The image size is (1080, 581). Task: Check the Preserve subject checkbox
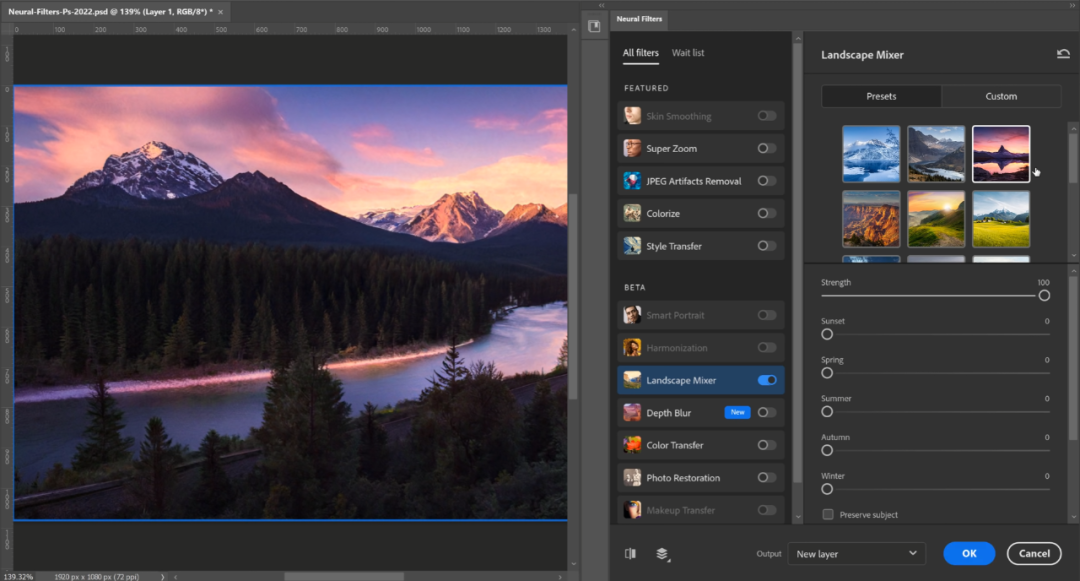(x=828, y=515)
